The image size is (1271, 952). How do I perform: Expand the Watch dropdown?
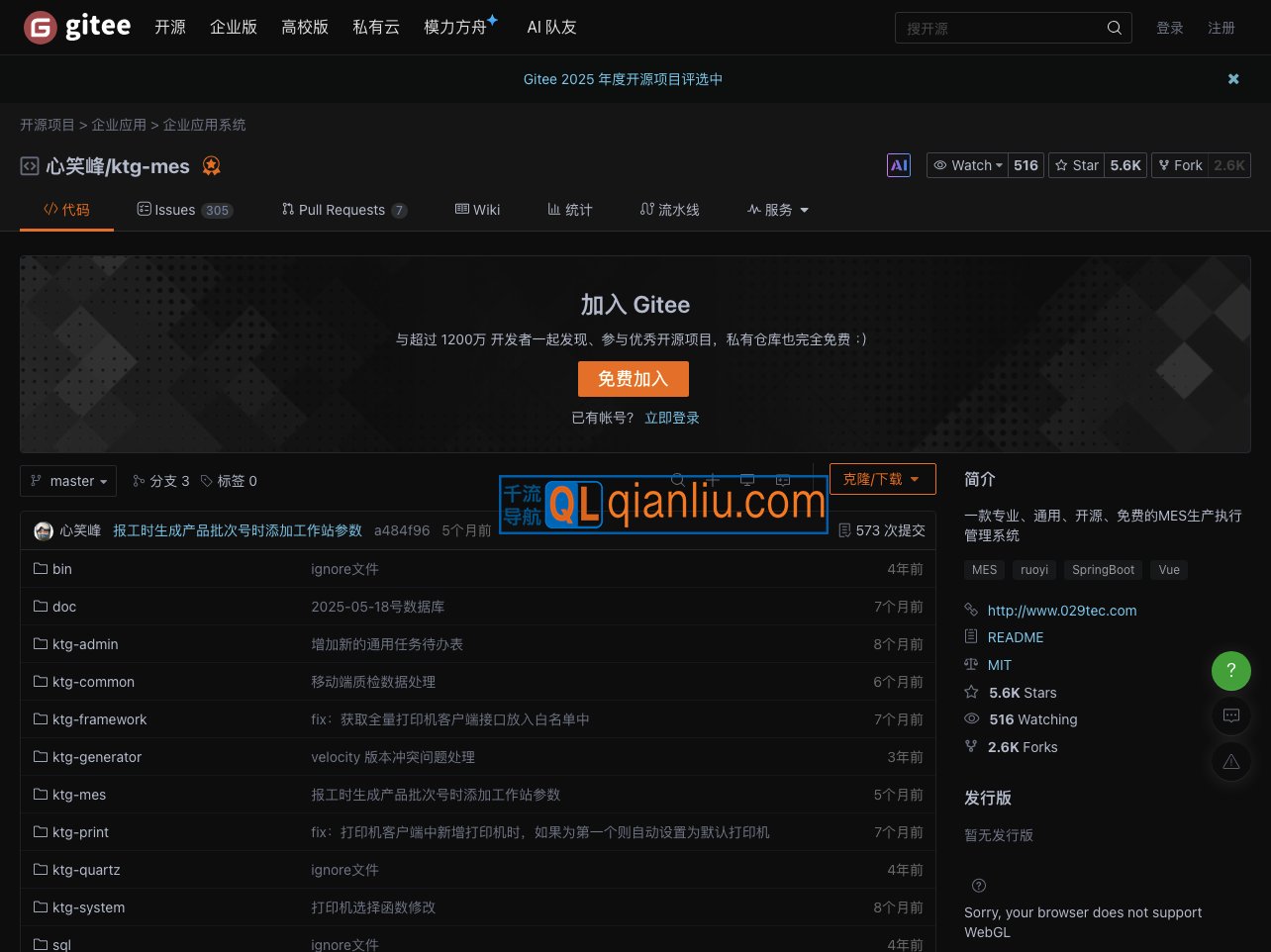[x=968, y=165]
